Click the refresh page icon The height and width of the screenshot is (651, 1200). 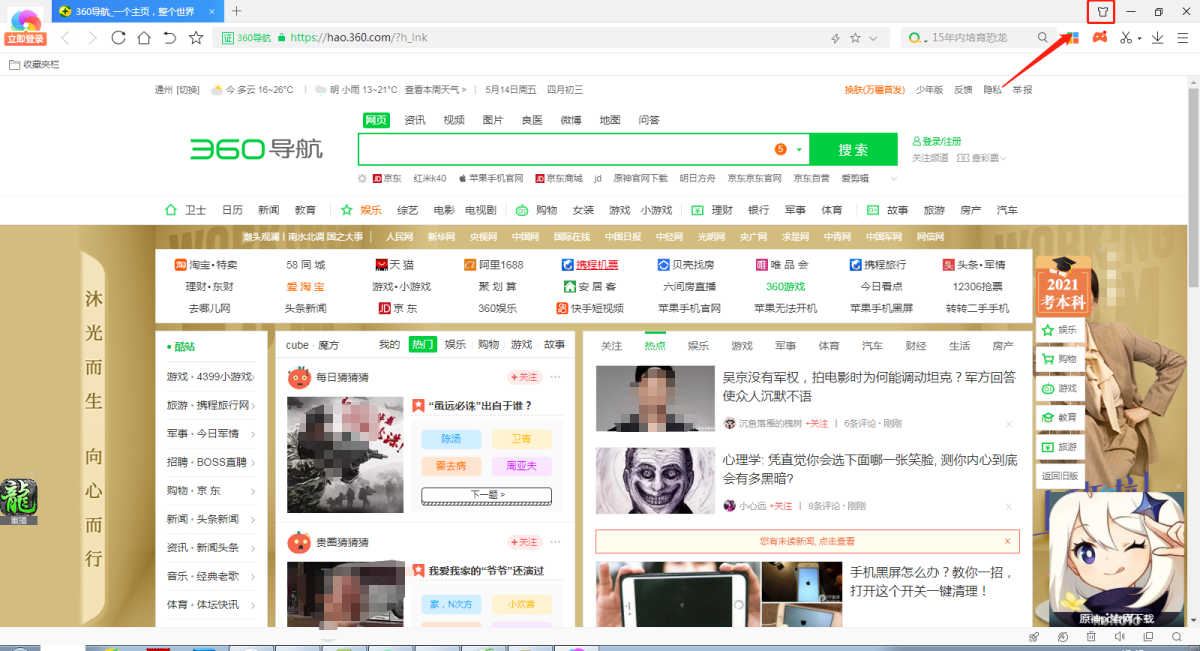pyautogui.click(x=118, y=38)
